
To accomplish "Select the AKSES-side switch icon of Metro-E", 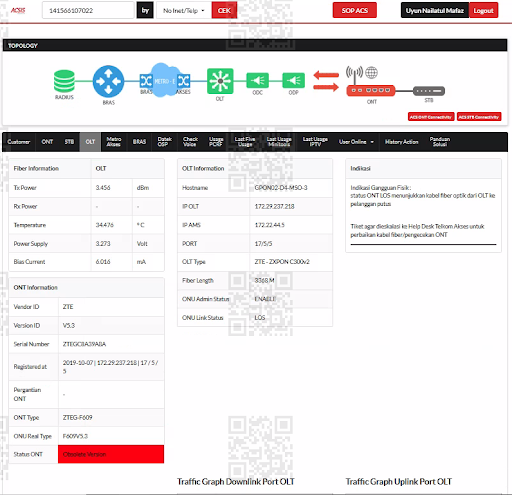I will tap(184, 81).
